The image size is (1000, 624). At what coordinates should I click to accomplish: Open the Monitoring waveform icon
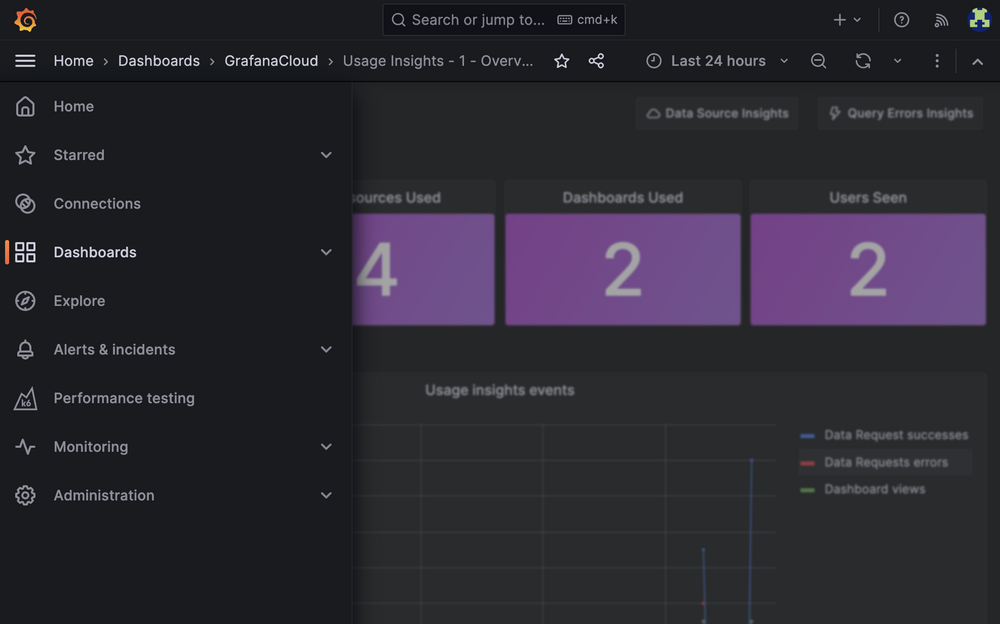click(x=25, y=447)
